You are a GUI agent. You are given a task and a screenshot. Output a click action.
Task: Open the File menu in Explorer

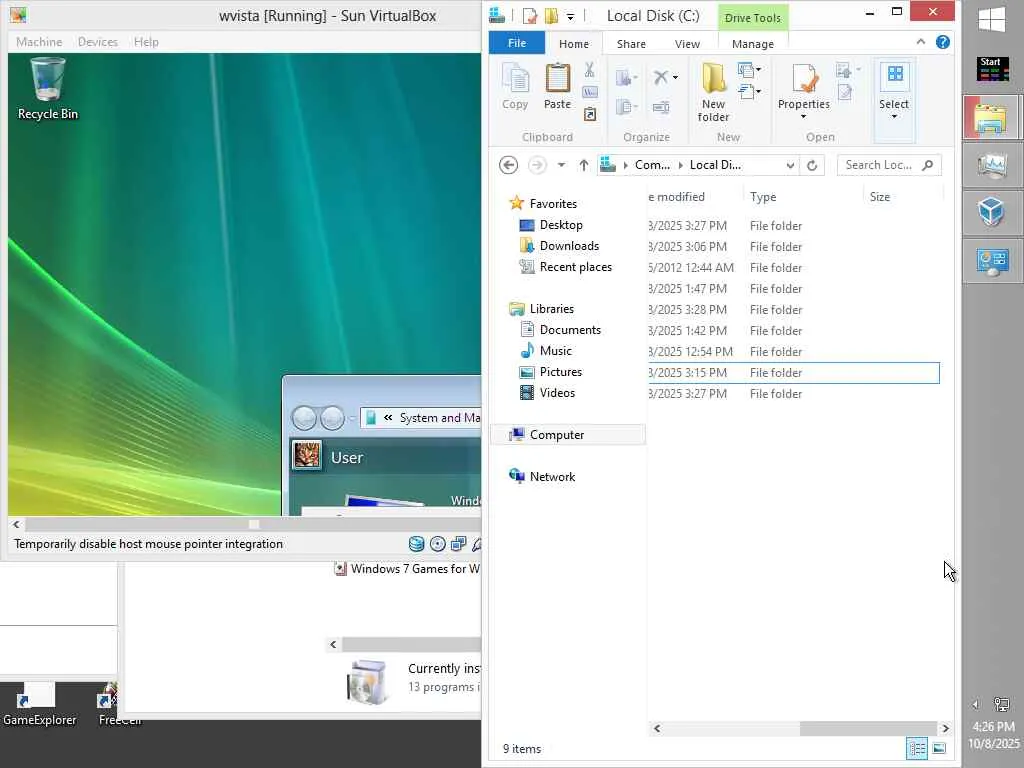point(517,43)
